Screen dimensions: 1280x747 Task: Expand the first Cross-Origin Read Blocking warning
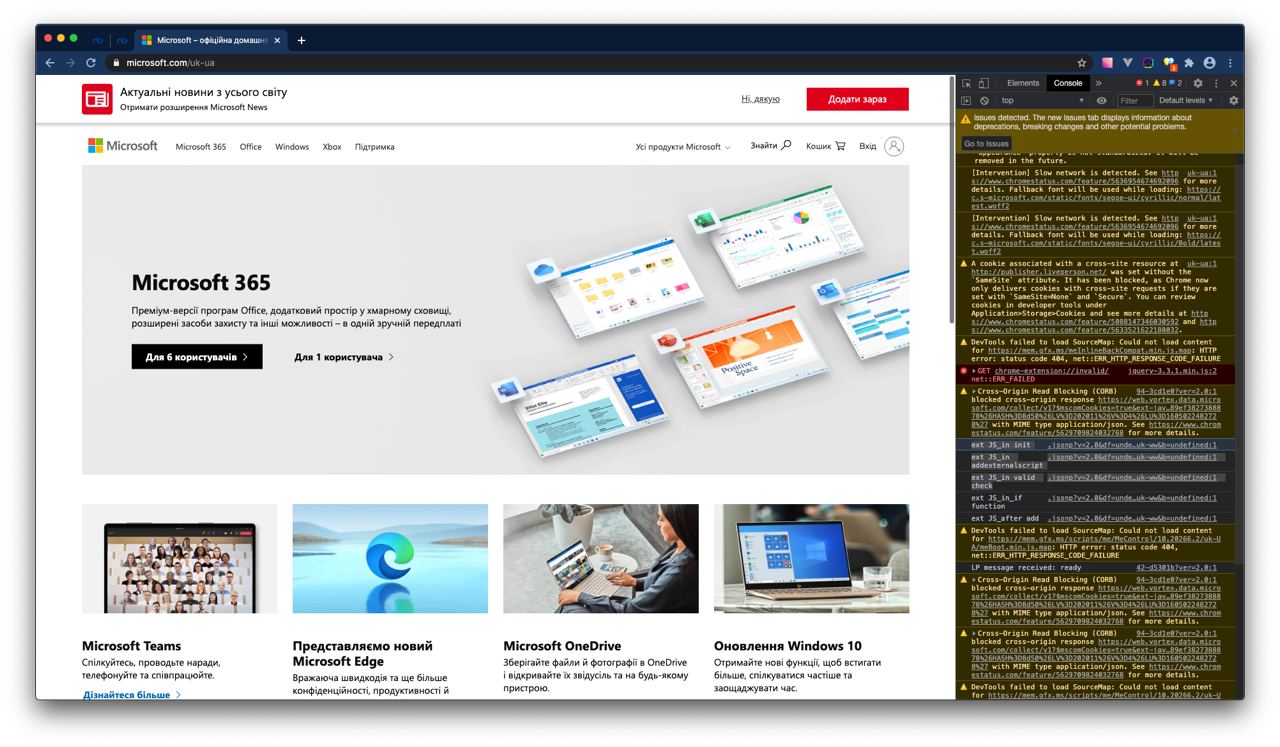point(975,392)
